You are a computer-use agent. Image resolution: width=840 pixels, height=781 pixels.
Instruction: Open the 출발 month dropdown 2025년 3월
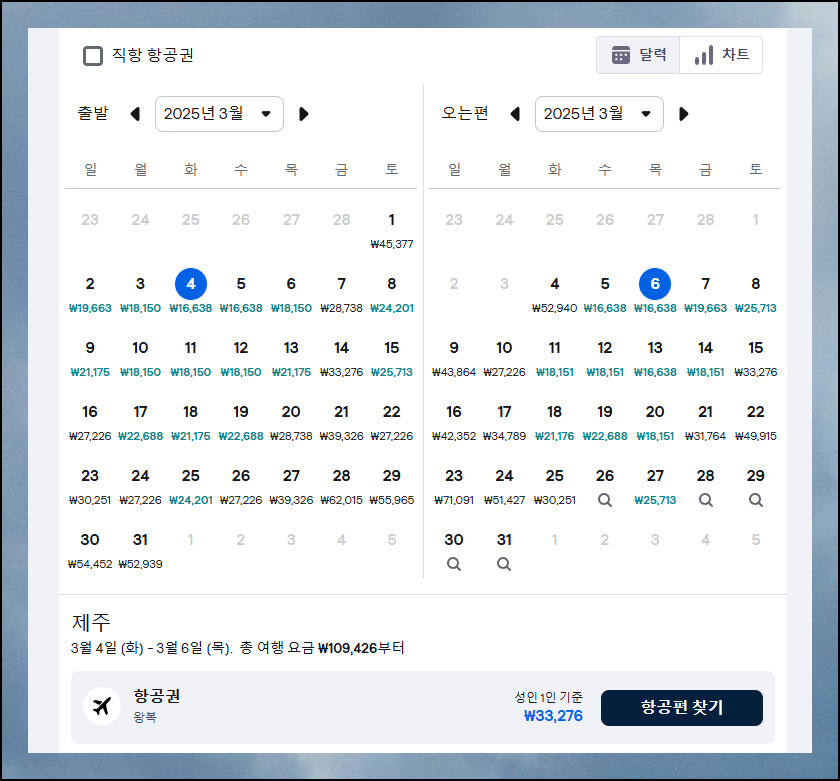pyautogui.click(x=219, y=114)
